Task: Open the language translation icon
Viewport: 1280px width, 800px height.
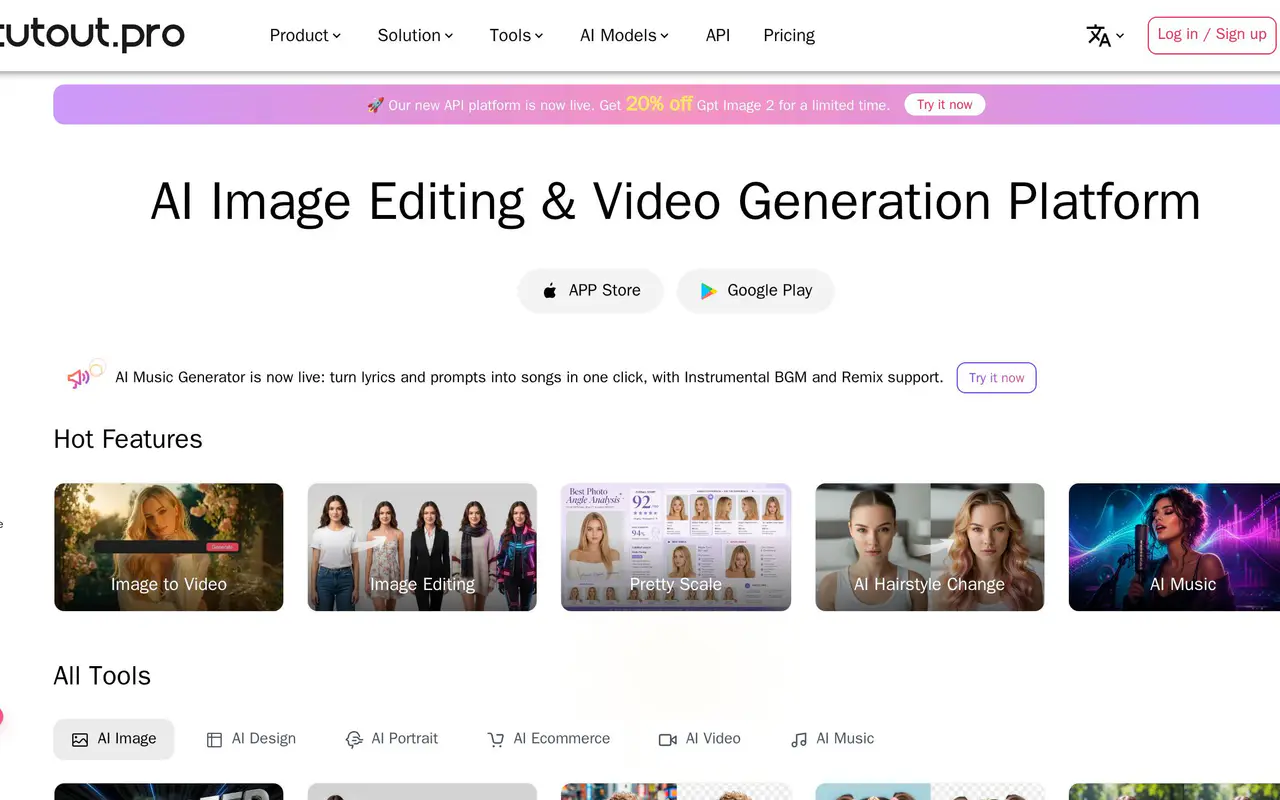Action: (1098, 36)
